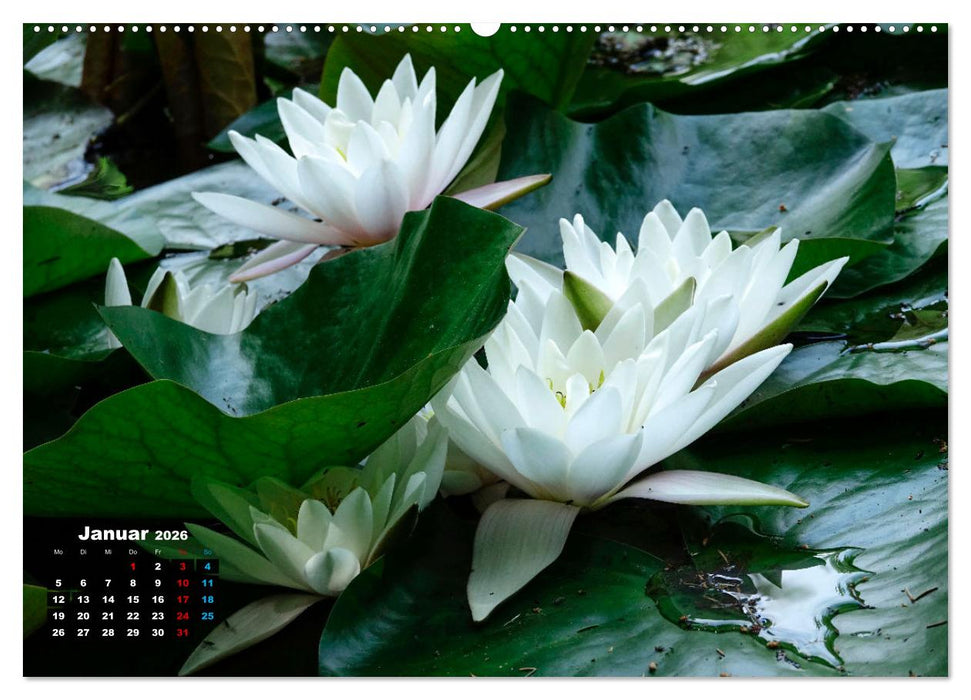Select the red holiday date 24

(183, 616)
